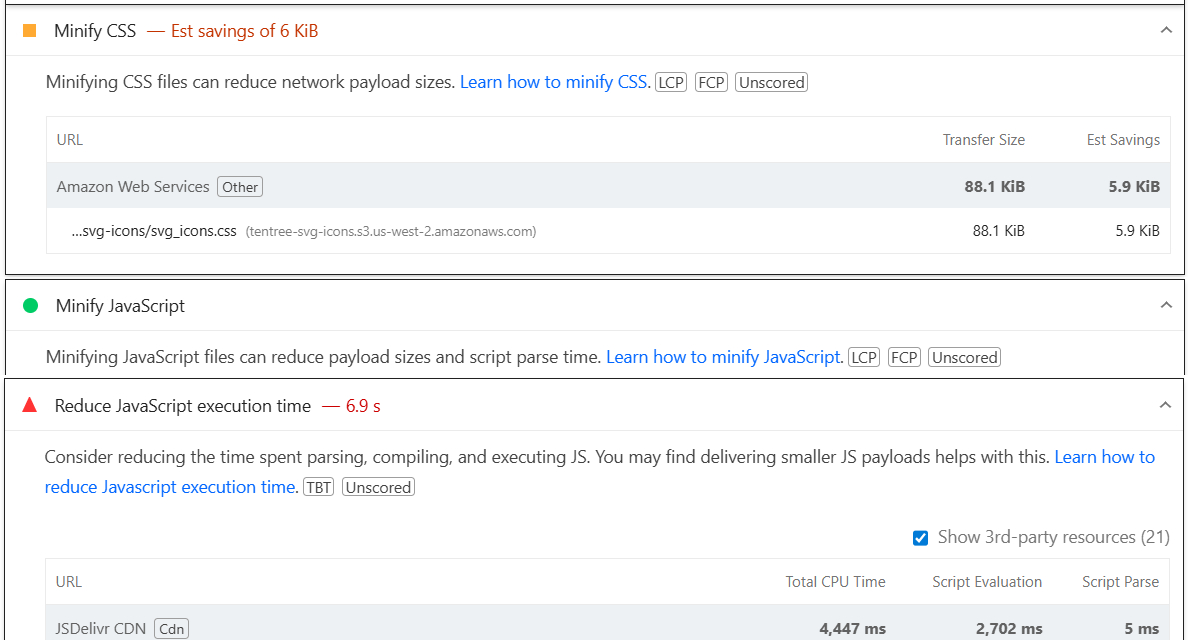Uncheck Show 3rd-party resources checkbox
The height and width of the screenshot is (640, 1188).
920,537
